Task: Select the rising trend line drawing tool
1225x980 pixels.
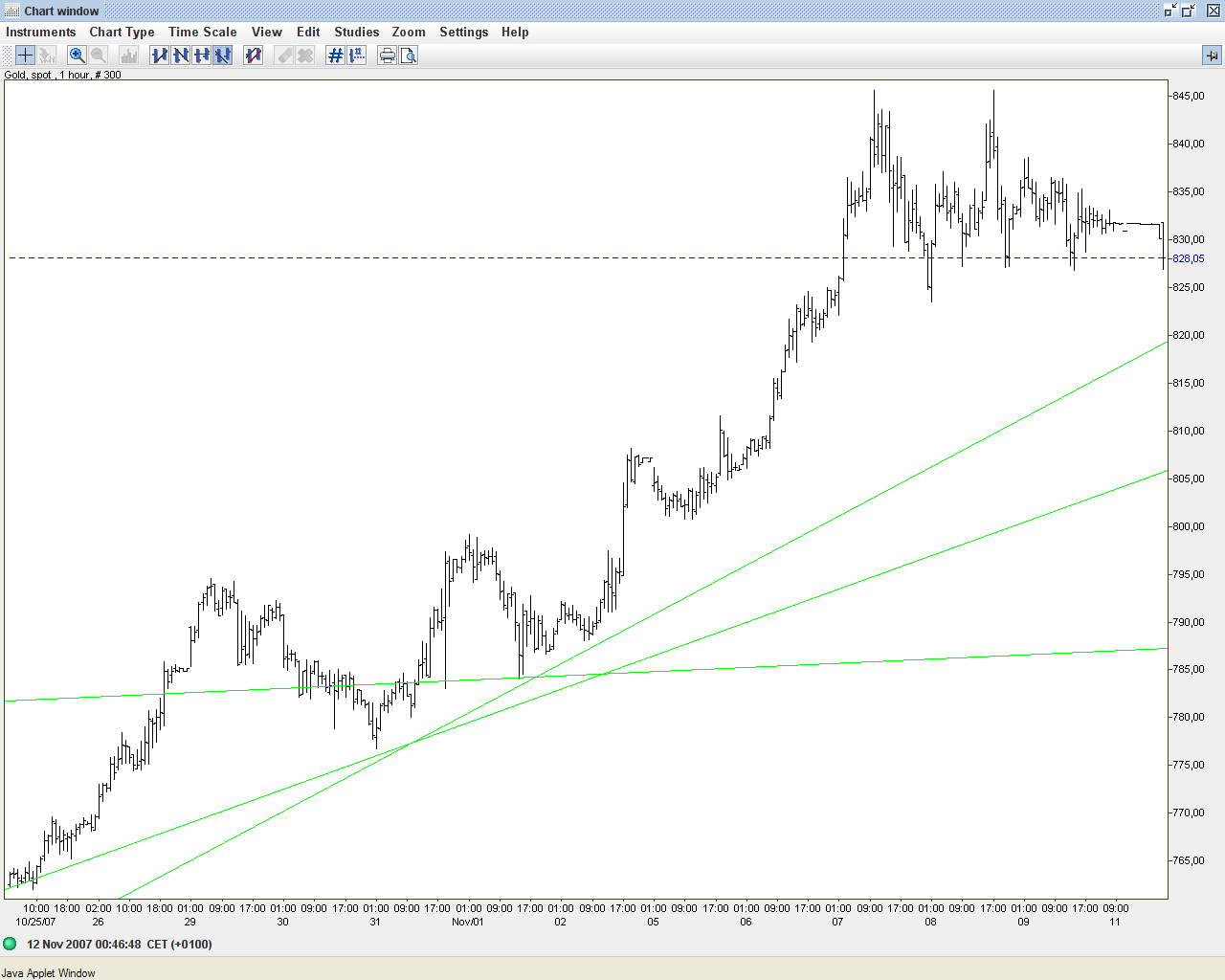Action: point(160,56)
